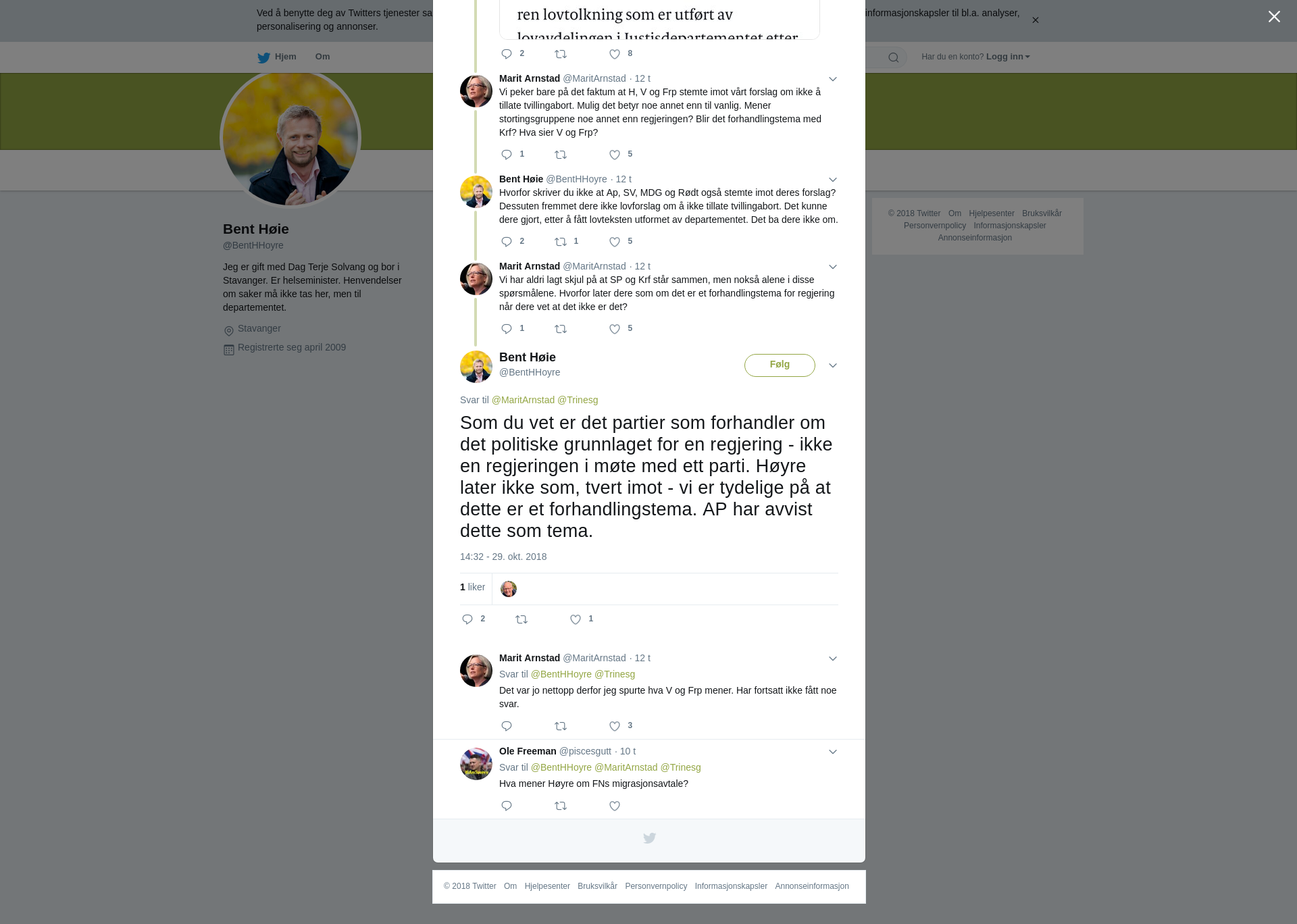Open the @MaritArnstad mention in Svar til
1297x924 pixels.
click(523, 400)
